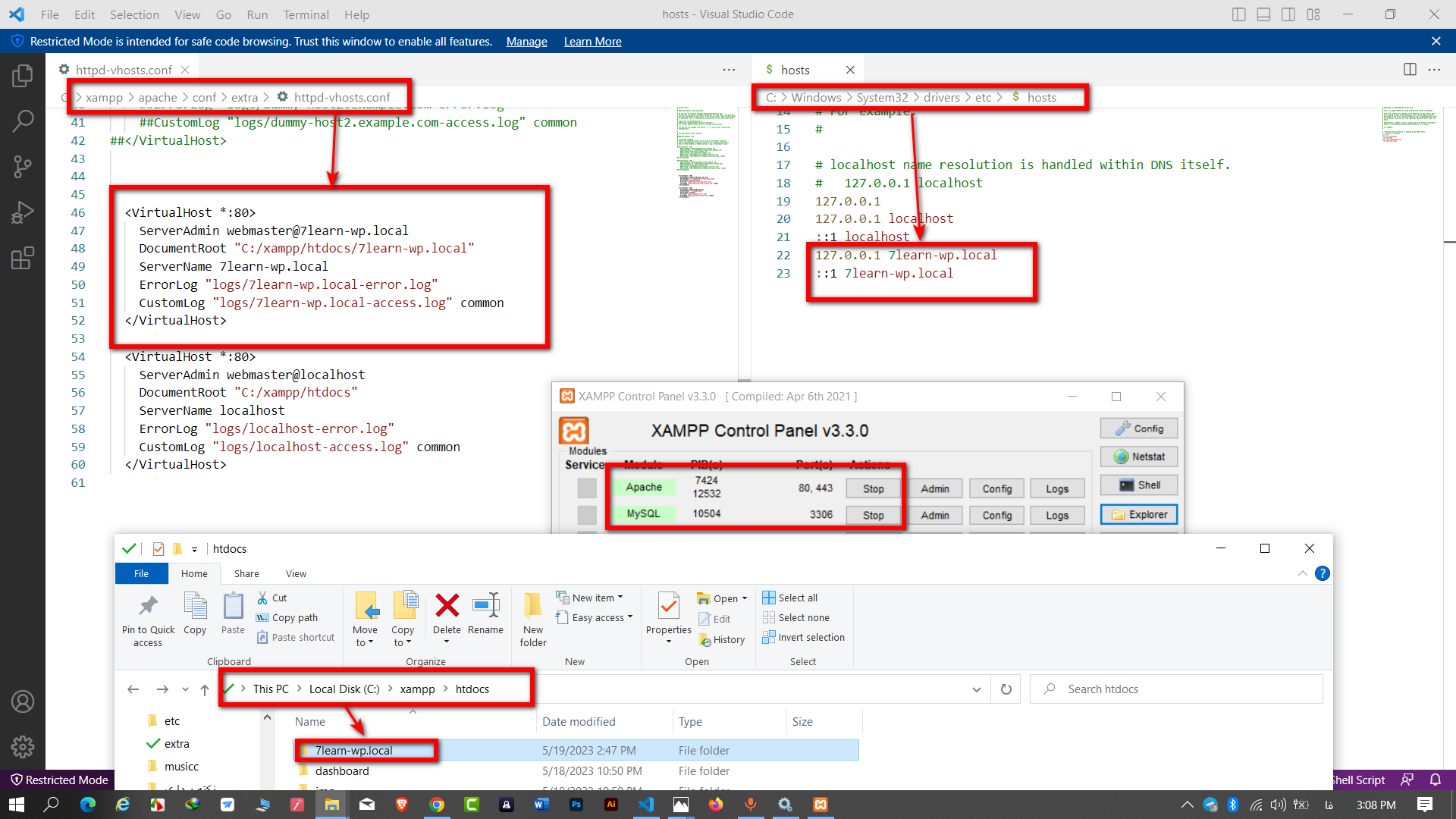The height and width of the screenshot is (819, 1456).
Task: Click Rename icon in htdocs ribbon
Action: click(485, 606)
